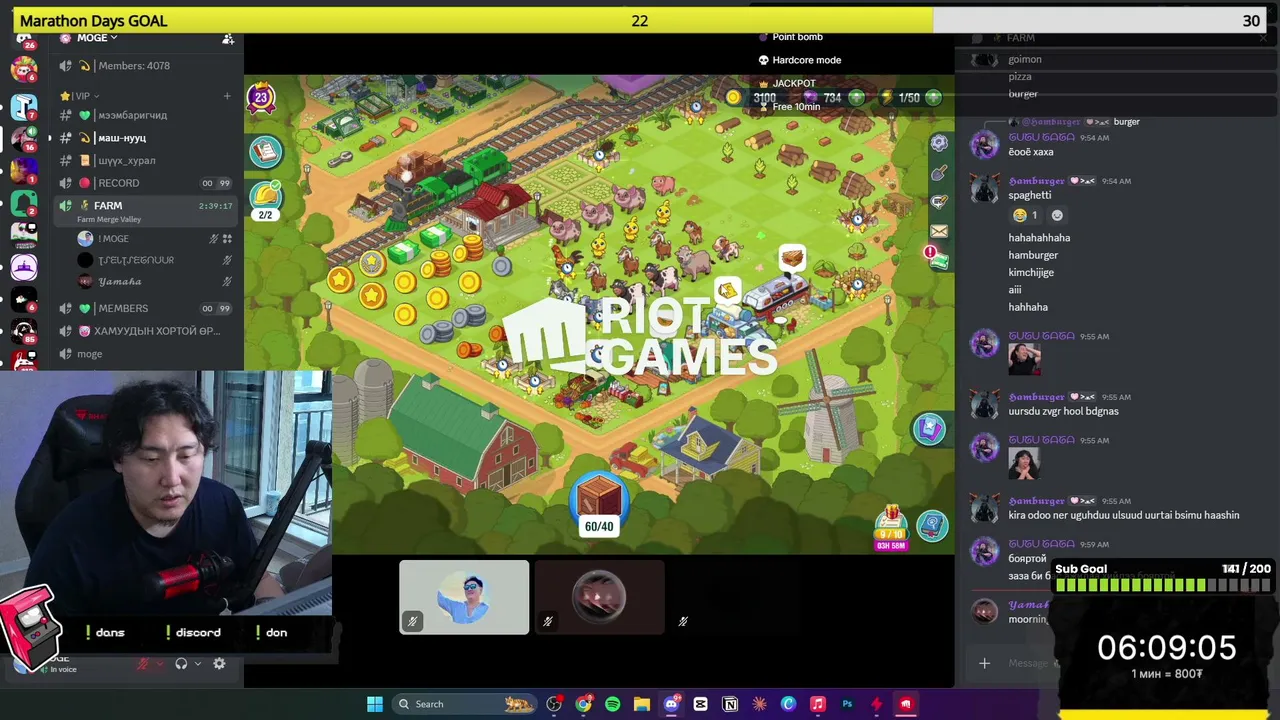
Task: Select !MOGE user in FARM voice channel
Action: coord(154,239)
